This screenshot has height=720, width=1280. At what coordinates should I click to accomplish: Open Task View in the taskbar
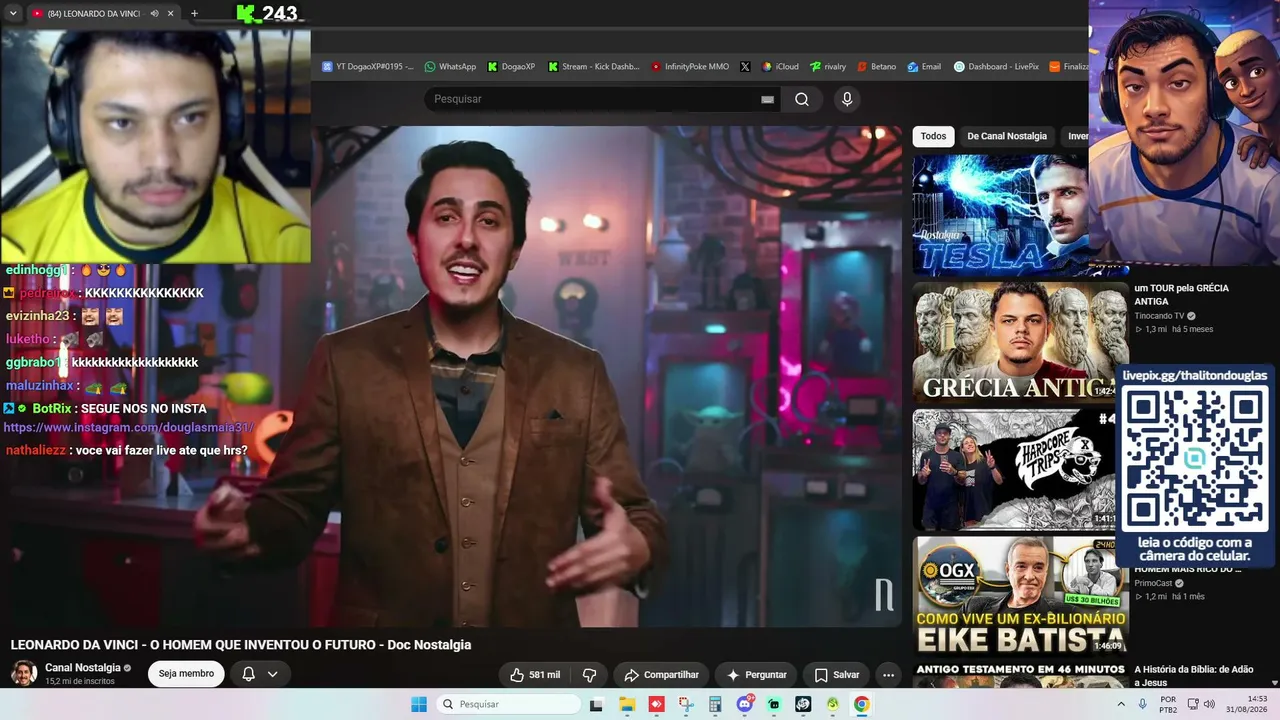tap(596, 704)
